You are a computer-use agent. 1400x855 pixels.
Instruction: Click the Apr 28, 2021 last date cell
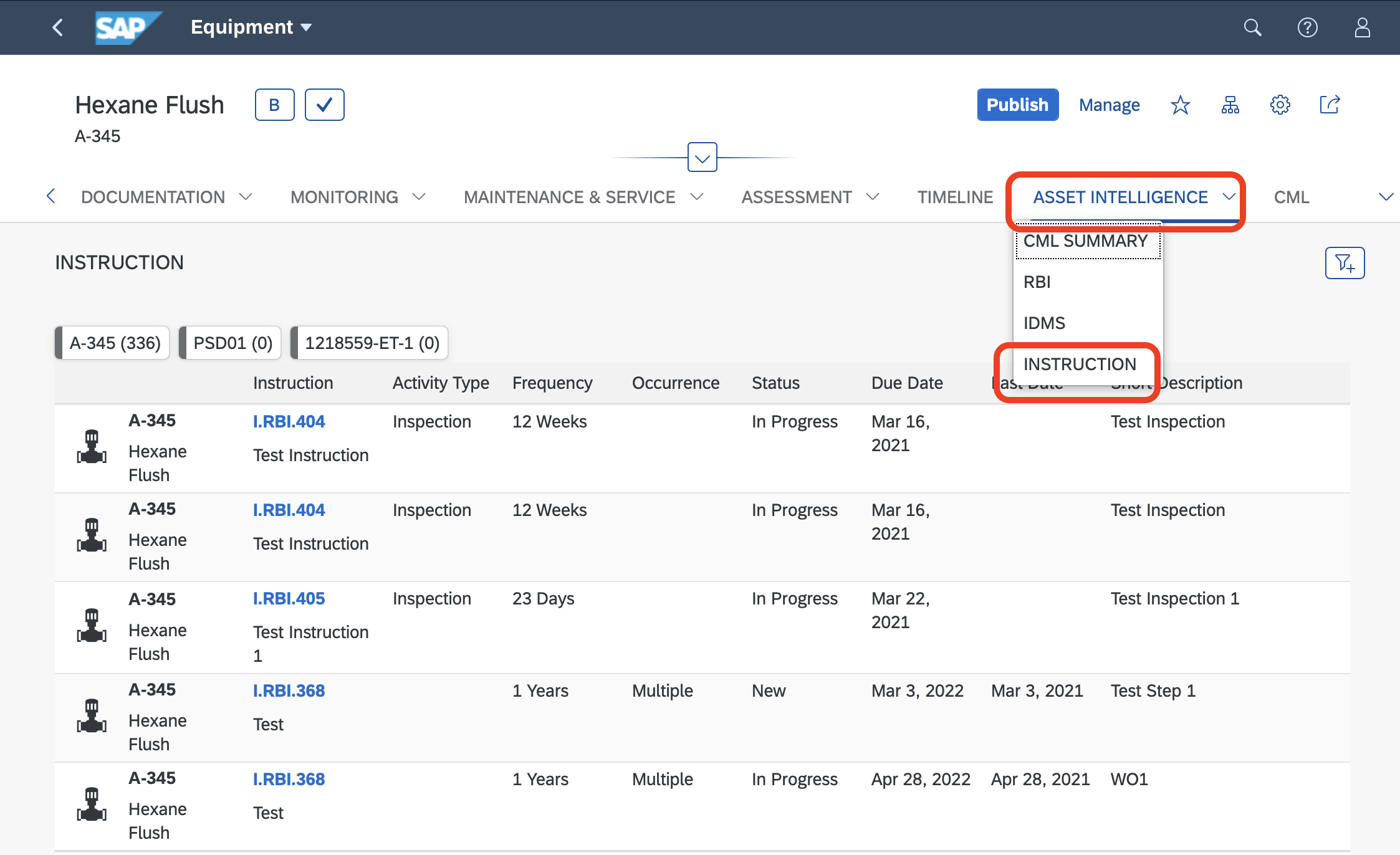1040,779
